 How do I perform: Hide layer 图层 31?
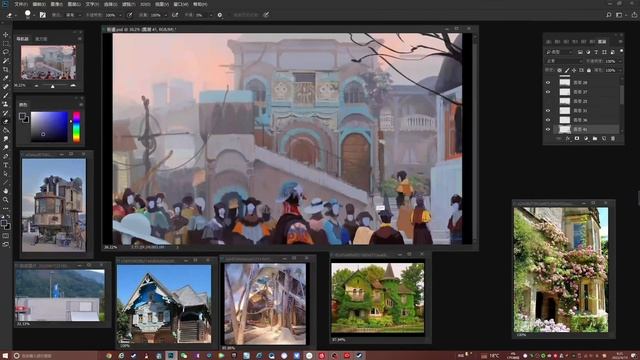(548, 111)
